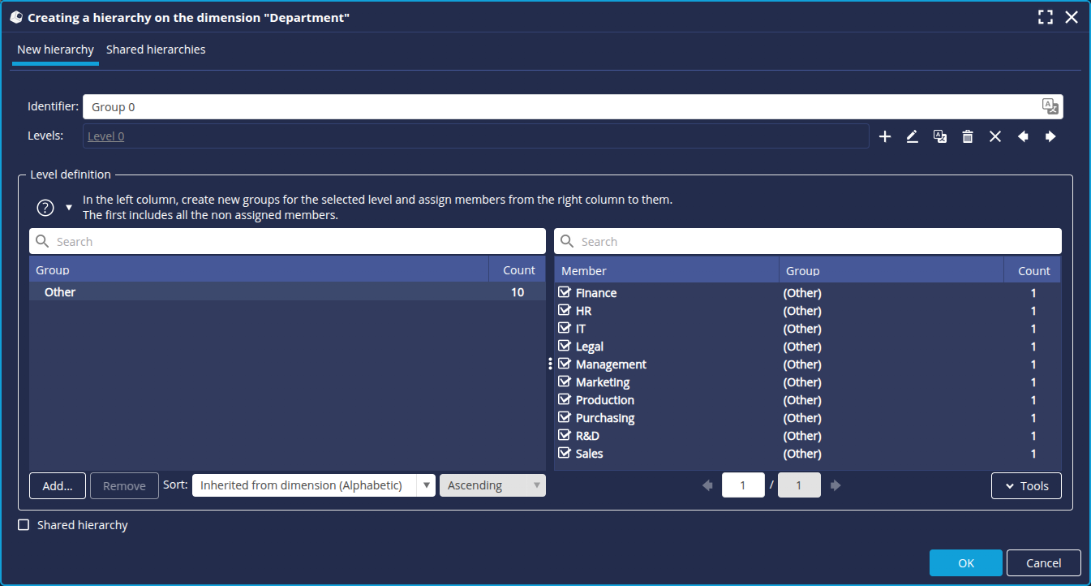Screen dimensions: 1091x586
Task: Move the level left with the arrow icon
Action: click(1023, 137)
